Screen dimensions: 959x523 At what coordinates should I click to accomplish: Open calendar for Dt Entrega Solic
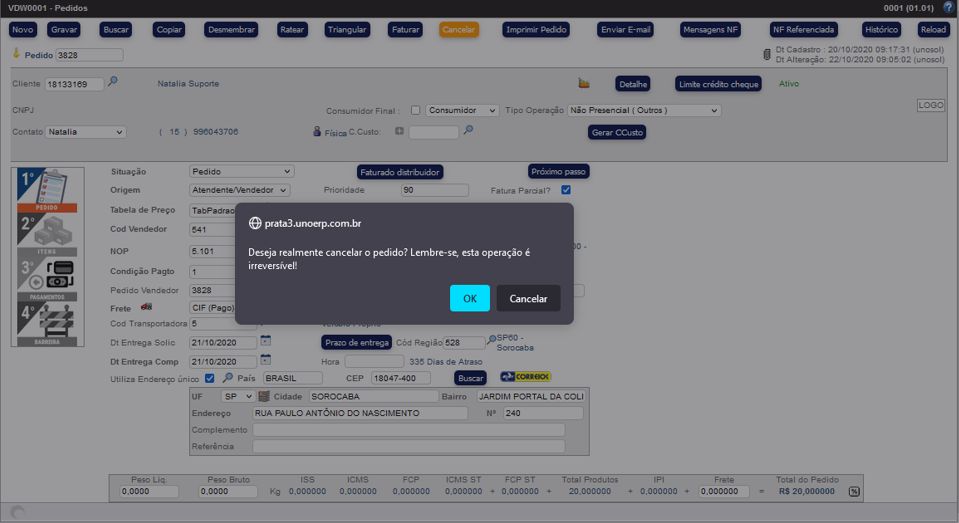pyautogui.click(x=266, y=341)
